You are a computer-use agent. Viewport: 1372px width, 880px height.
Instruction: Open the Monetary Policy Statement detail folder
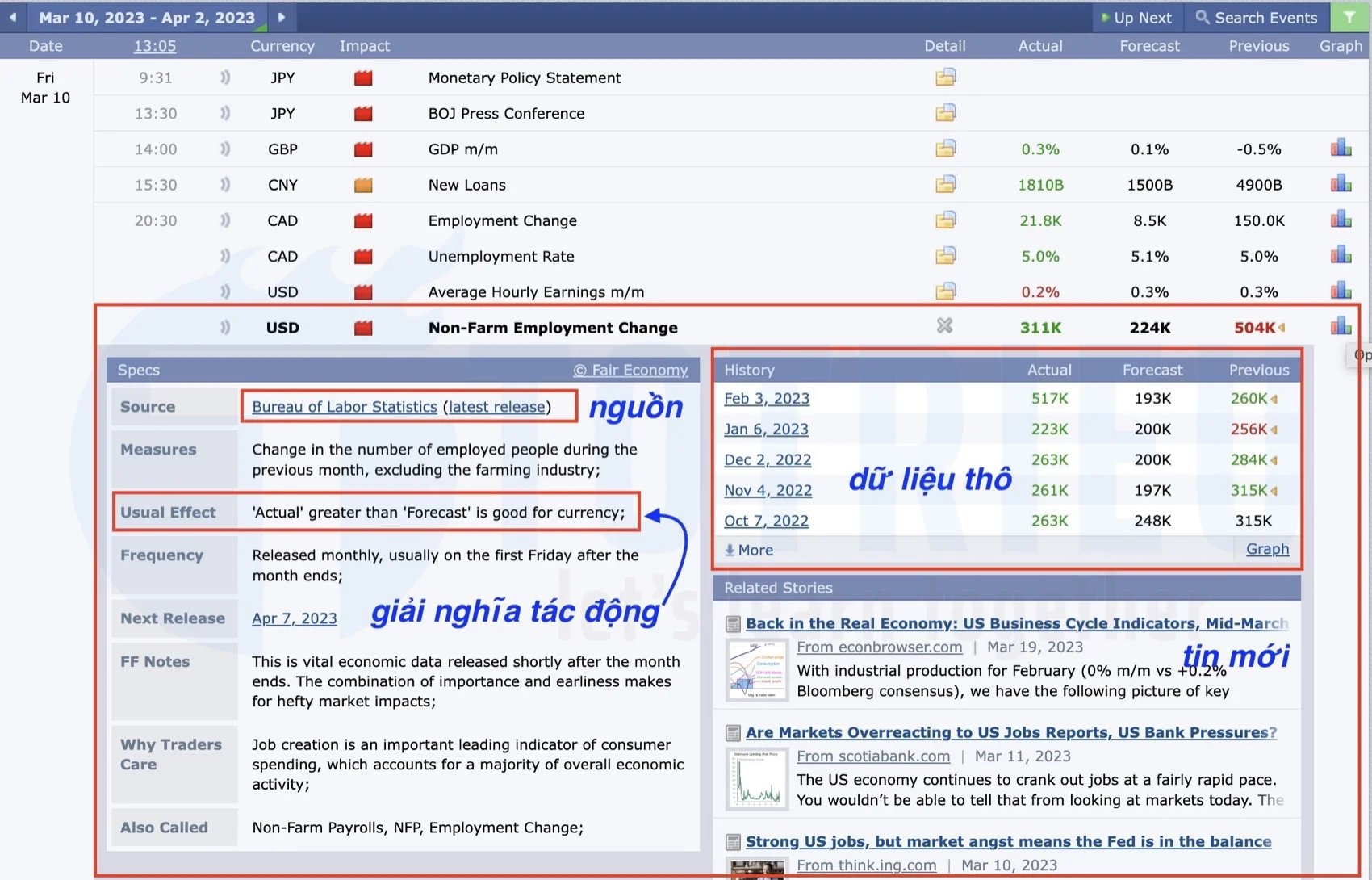pos(945,78)
